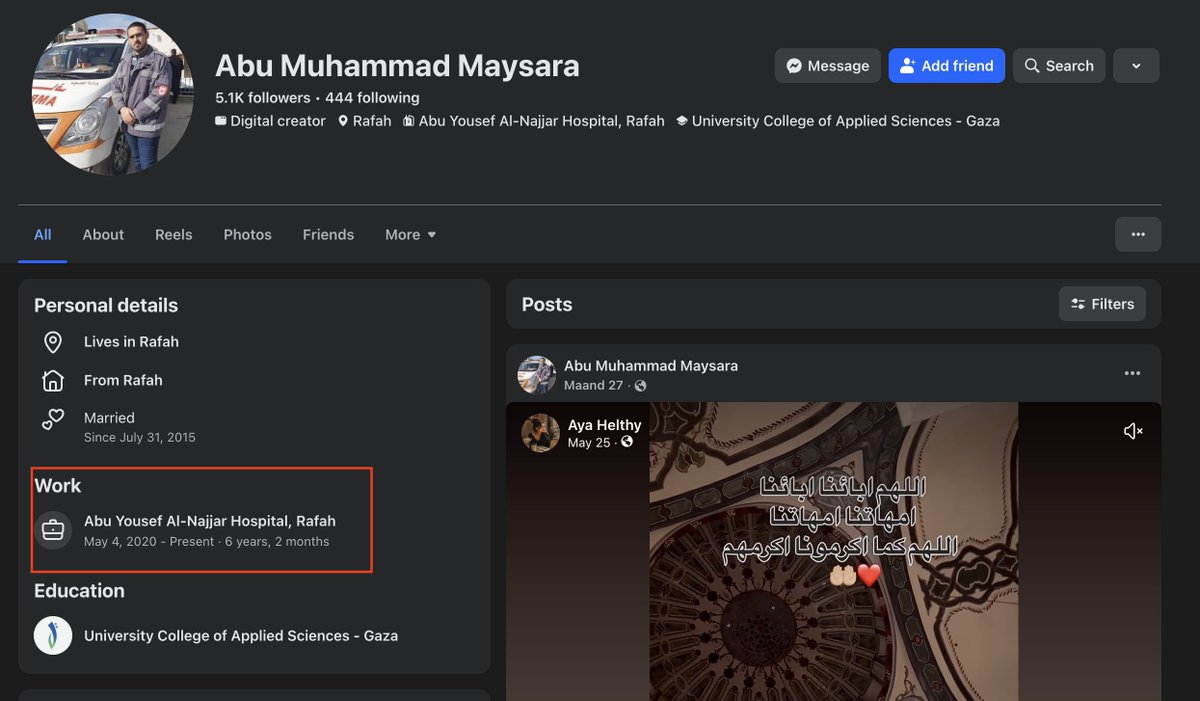Click the From Rafah detail

(x=123, y=380)
